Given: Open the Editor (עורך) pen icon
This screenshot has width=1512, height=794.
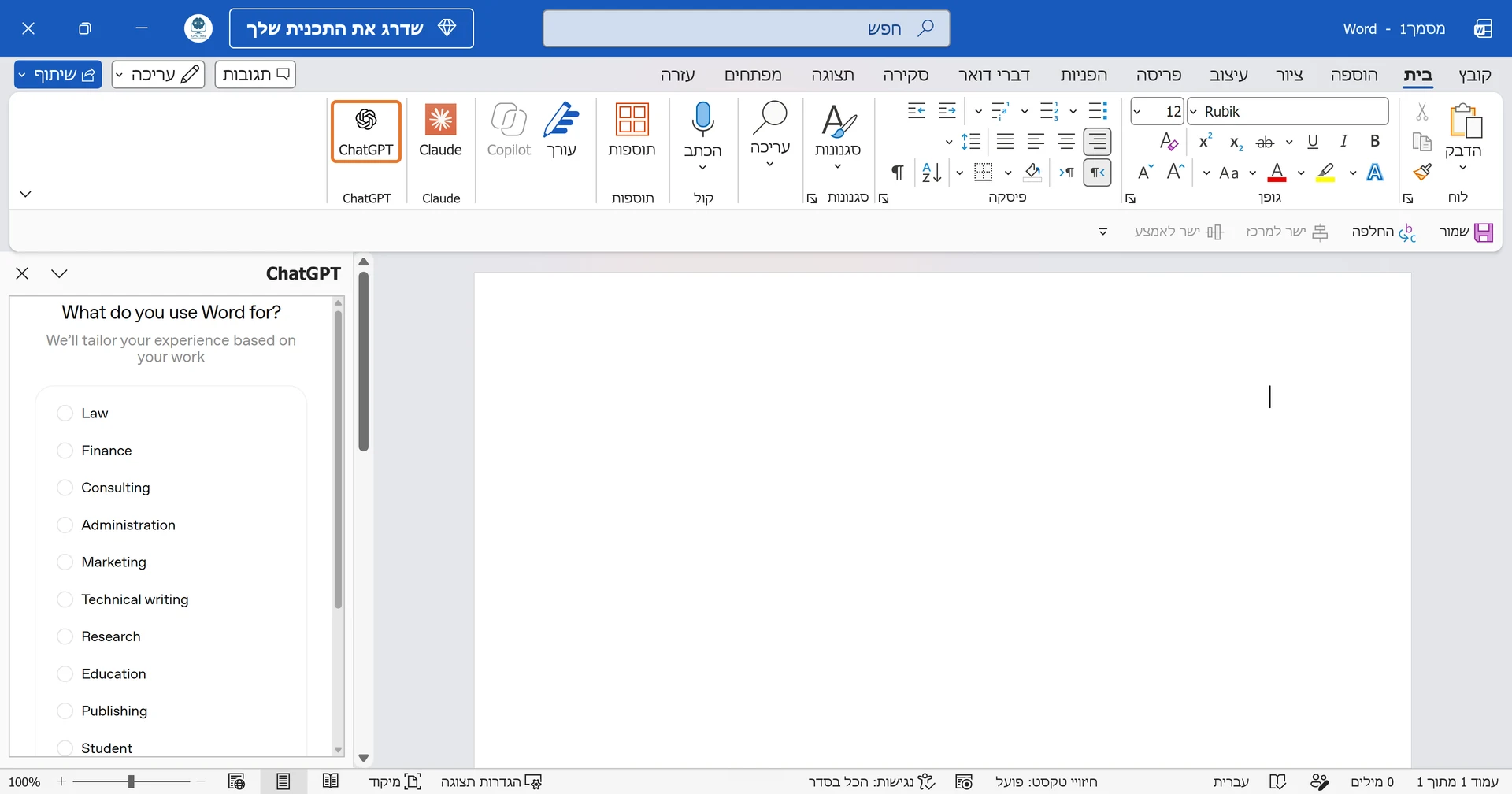Looking at the screenshot, I should pos(561,131).
